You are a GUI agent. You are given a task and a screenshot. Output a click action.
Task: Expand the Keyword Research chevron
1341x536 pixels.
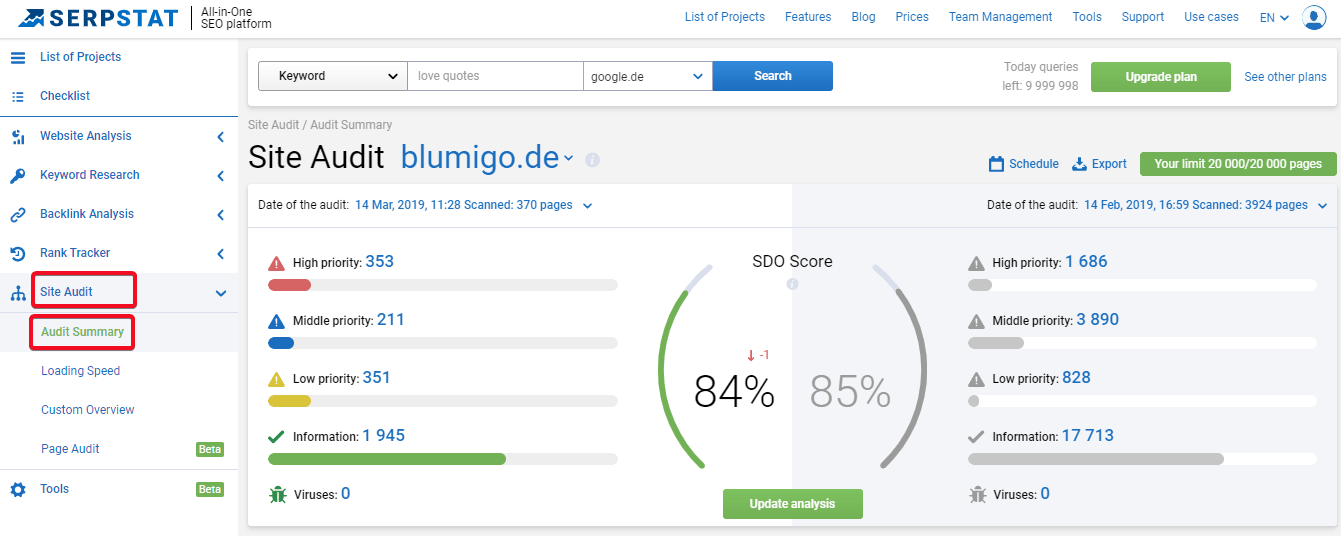(x=220, y=176)
